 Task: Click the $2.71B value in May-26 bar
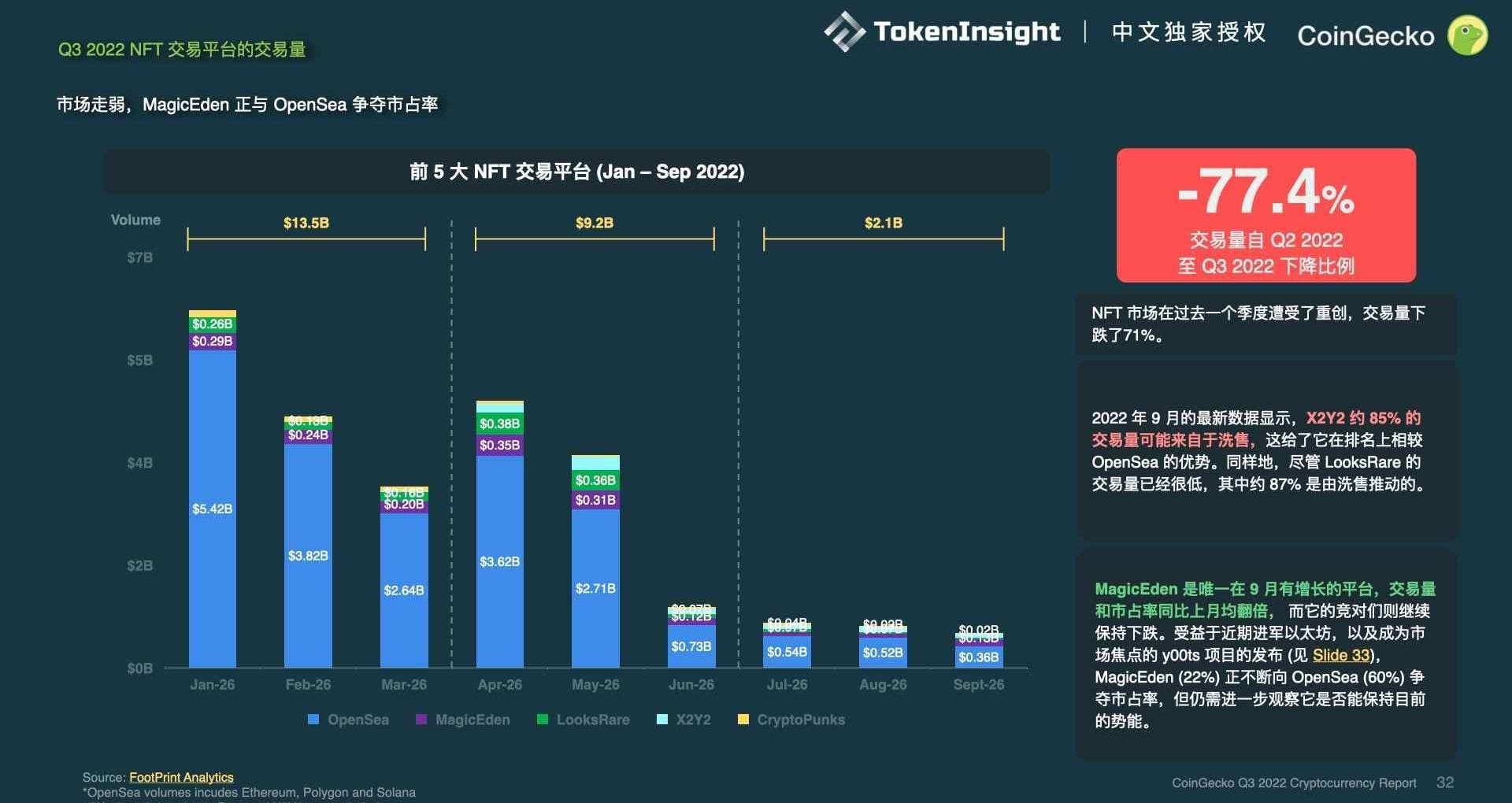(x=595, y=588)
